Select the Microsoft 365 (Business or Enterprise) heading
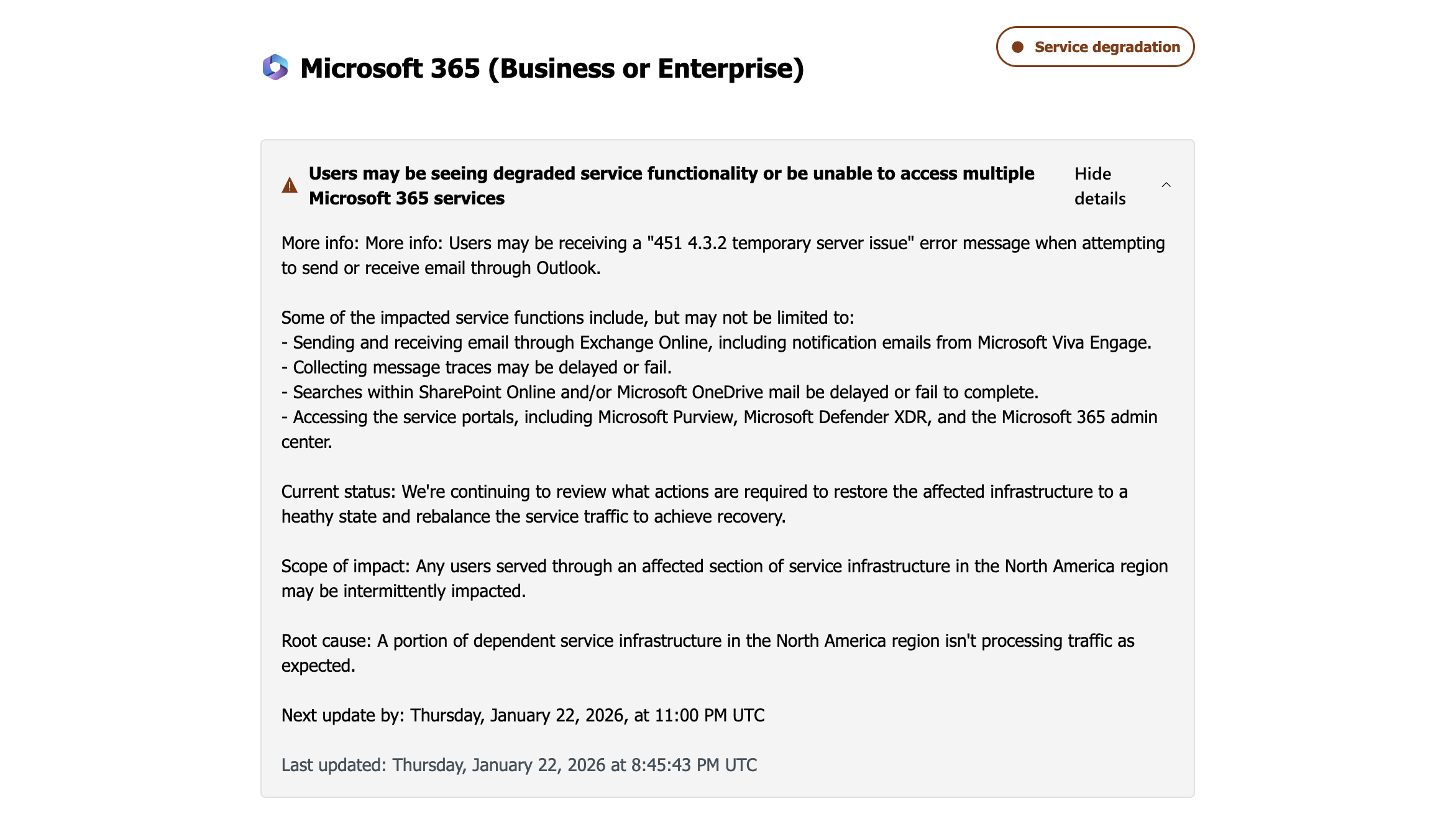This screenshot has height=819, width=1456. (x=552, y=69)
